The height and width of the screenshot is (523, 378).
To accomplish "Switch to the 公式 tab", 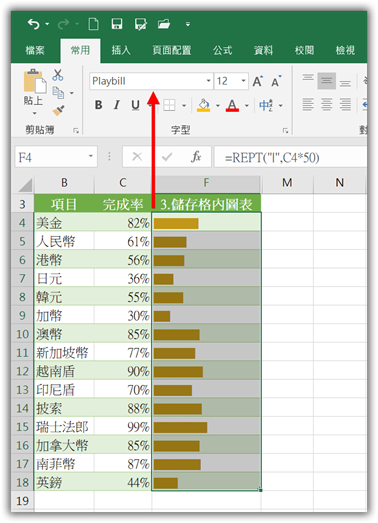I will point(223,50).
